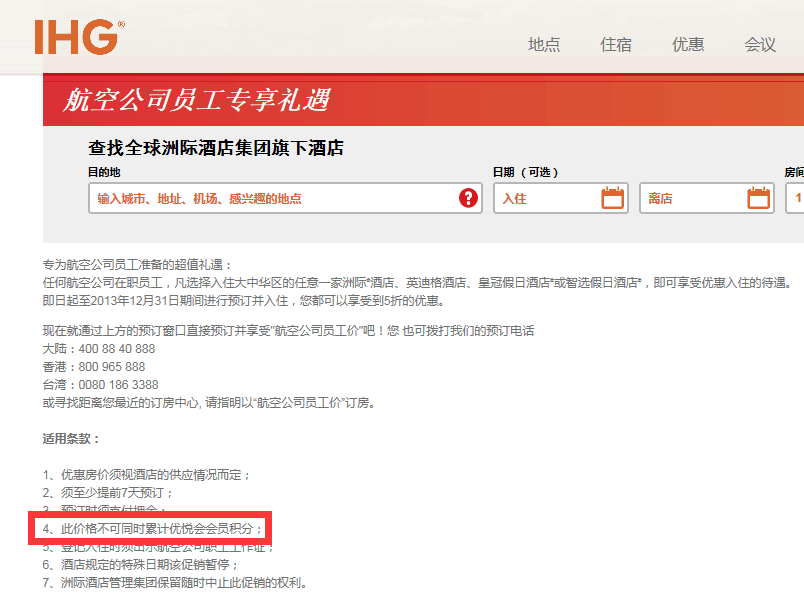Click term 6 酒店规定的特殊日期该促销暂停

pyautogui.click(x=140, y=565)
